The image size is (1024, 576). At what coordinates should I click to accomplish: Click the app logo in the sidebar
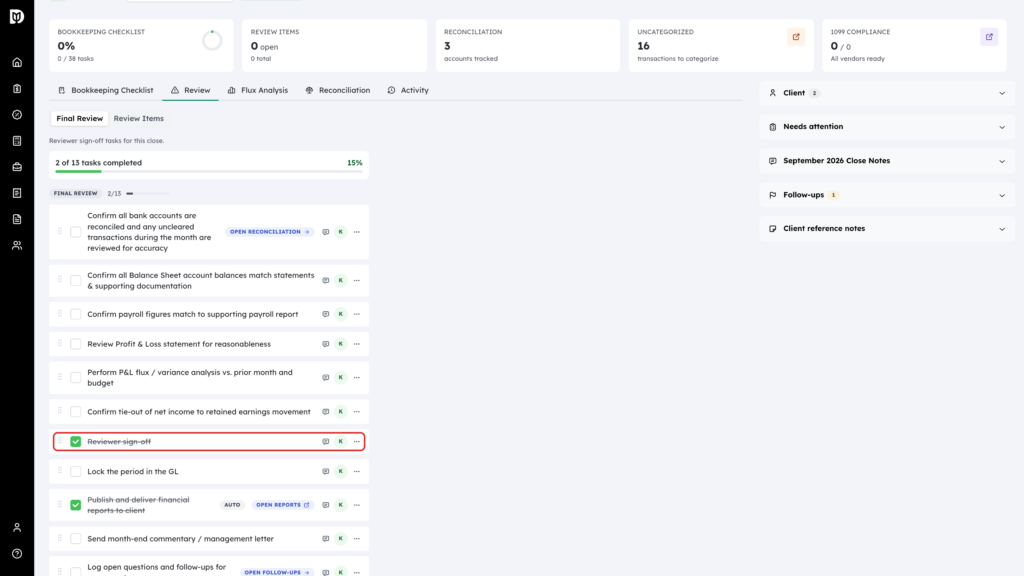point(17,16)
